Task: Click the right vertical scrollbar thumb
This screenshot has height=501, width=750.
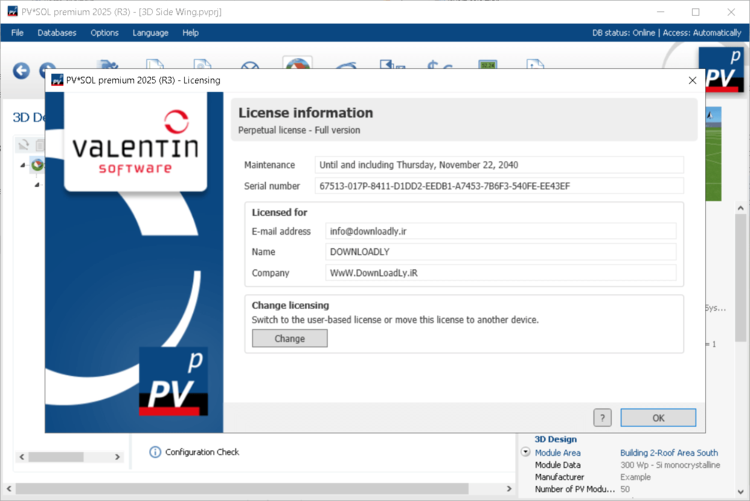Action: coord(740,278)
